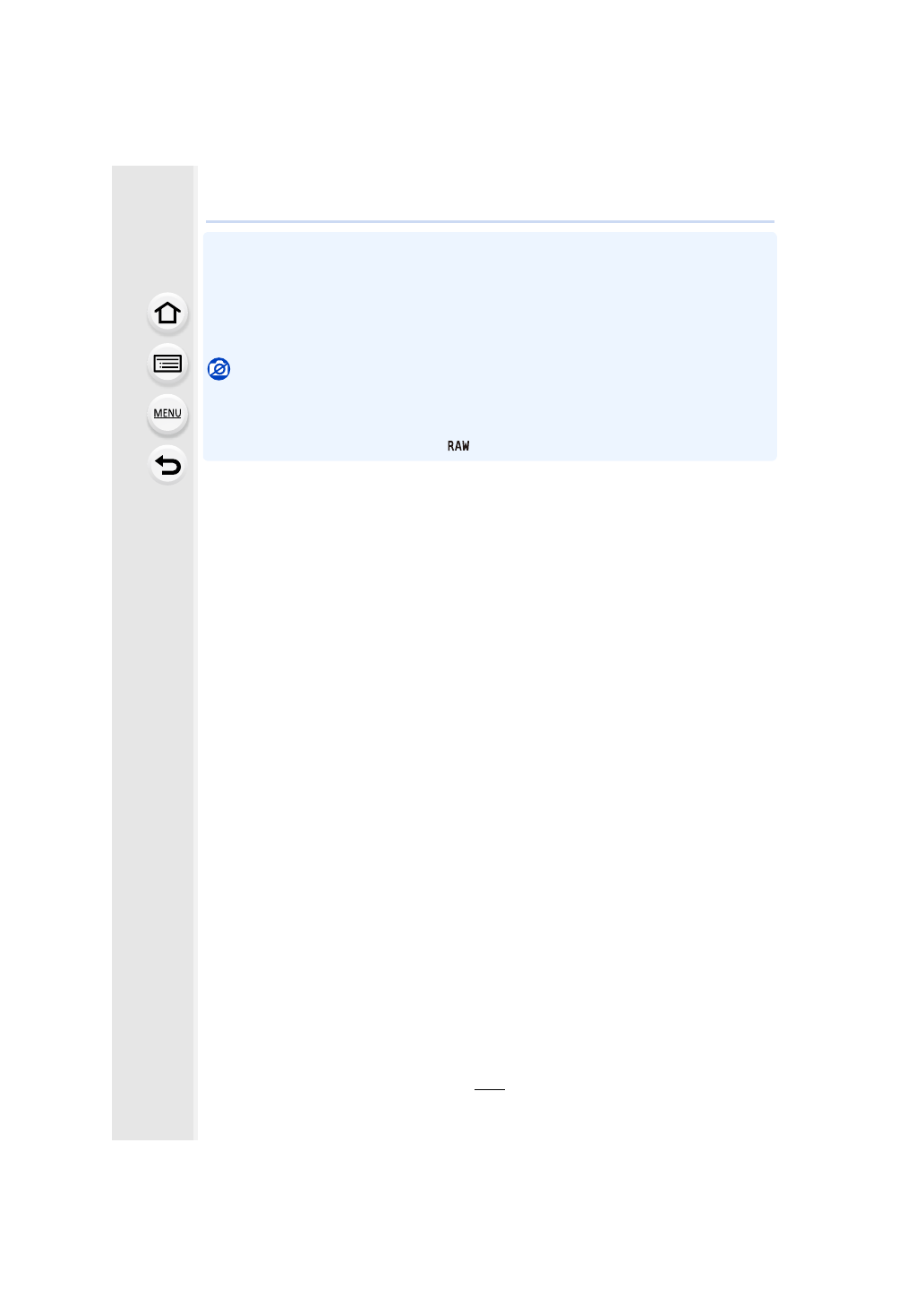This screenshot has height=1306, width=924.
Task: Select the lined-page contents button
Action: pyautogui.click(x=167, y=364)
